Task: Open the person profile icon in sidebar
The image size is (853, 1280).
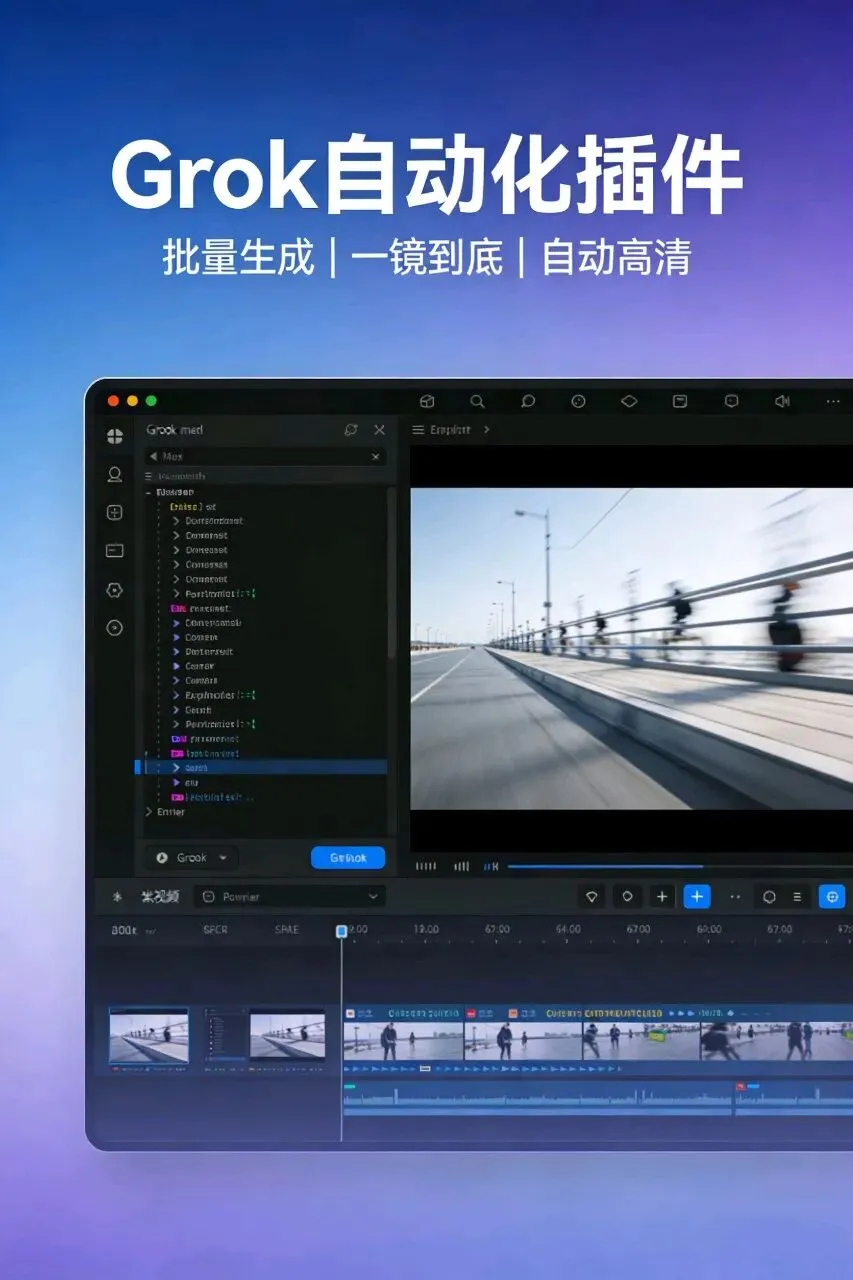Action: pyautogui.click(x=115, y=475)
